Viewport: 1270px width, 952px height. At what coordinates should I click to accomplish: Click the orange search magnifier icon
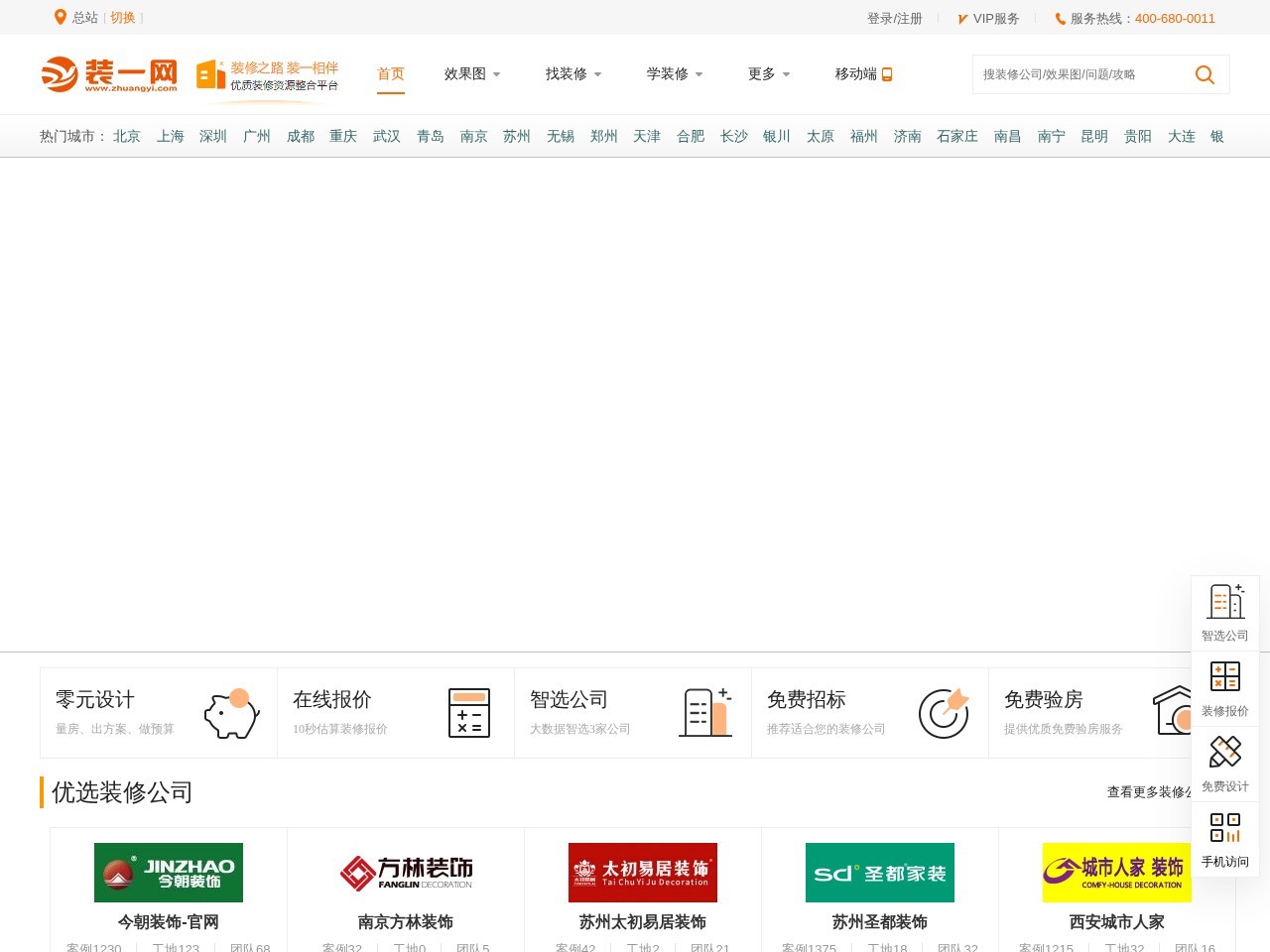(x=1205, y=74)
